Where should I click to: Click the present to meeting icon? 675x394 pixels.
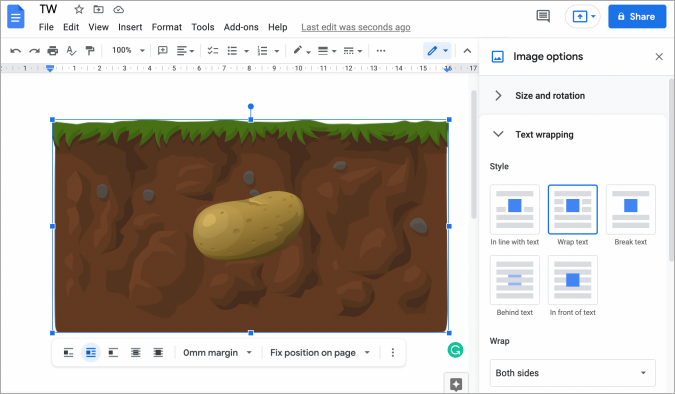[579, 16]
